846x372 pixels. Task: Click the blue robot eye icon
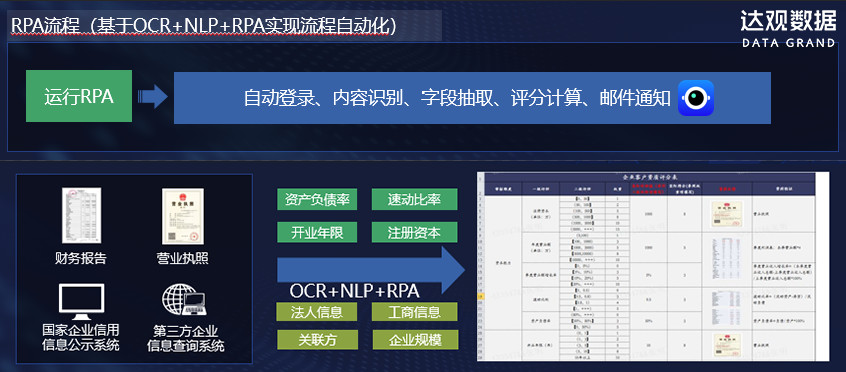(x=696, y=98)
